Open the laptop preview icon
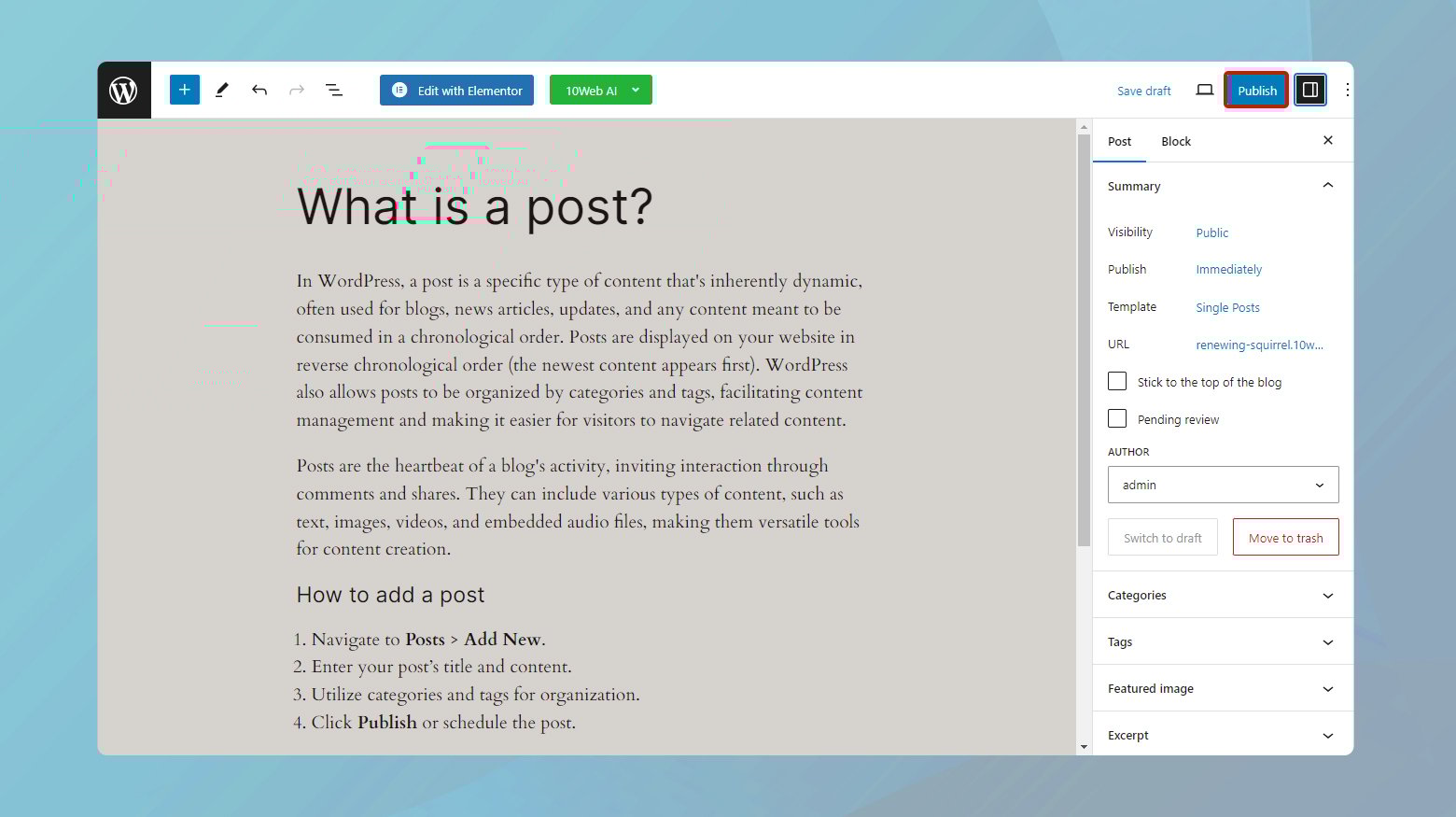This screenshot has width=1456, height=817. click(x=1204, y=91)
